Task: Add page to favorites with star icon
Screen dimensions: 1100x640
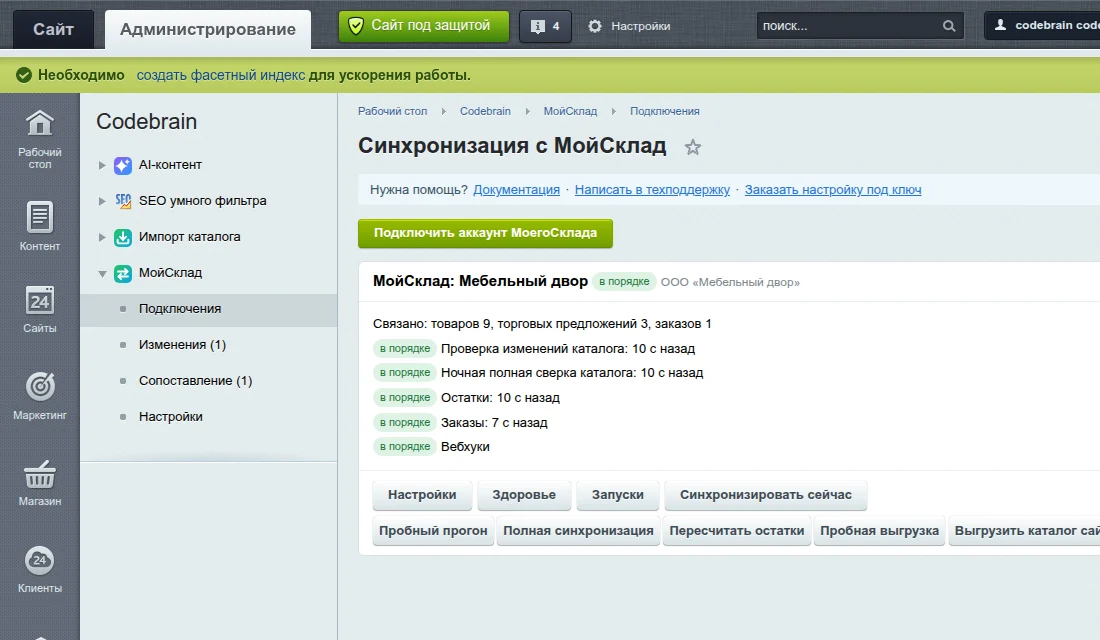Action: tap(692, 147)
